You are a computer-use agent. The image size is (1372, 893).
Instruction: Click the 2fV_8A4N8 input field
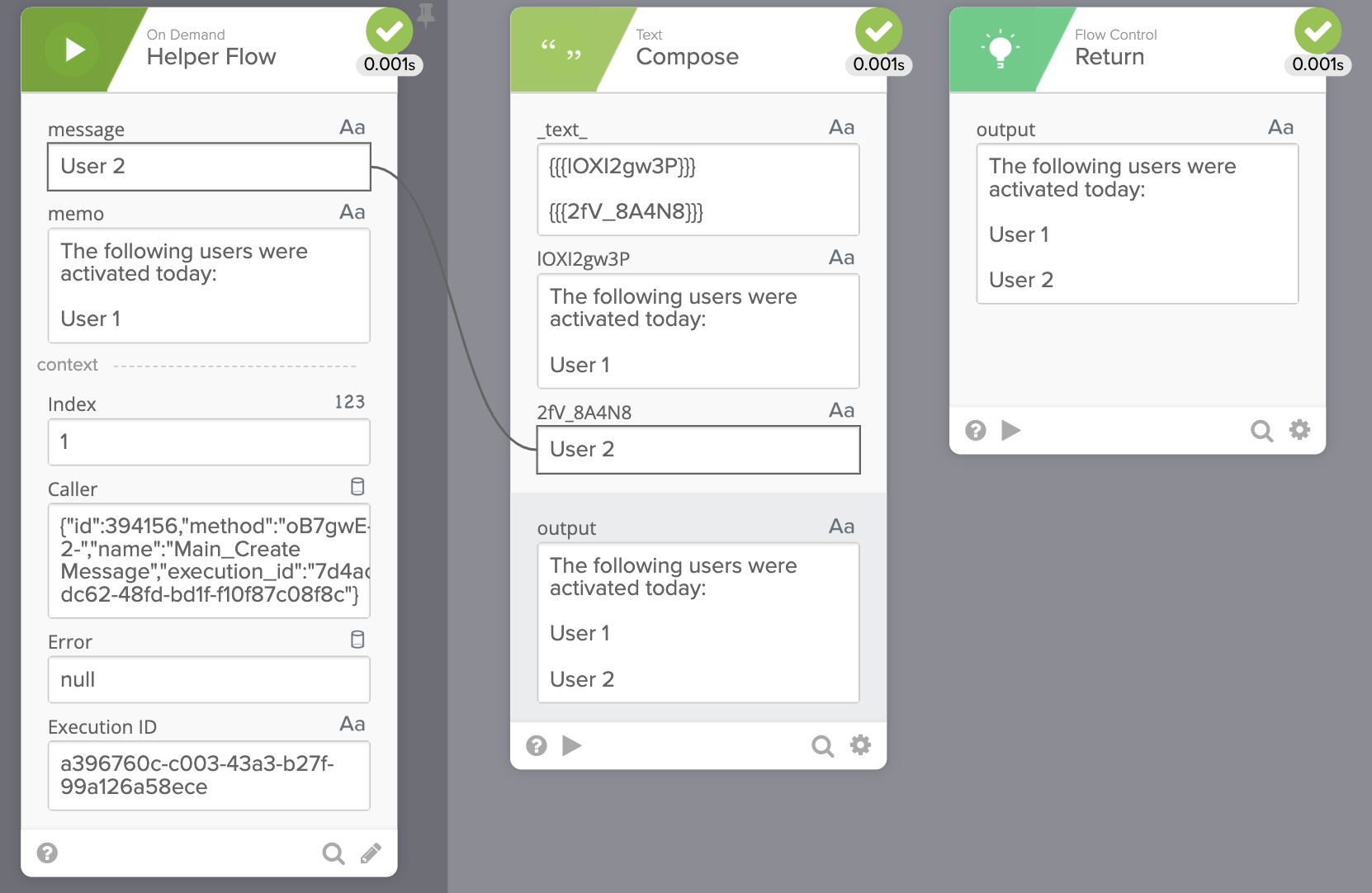(698, 450)
